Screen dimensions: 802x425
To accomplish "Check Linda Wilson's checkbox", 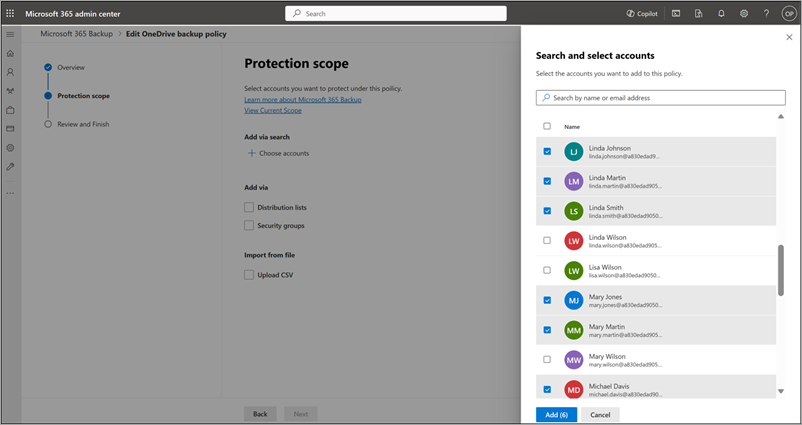I will (547, 240).
